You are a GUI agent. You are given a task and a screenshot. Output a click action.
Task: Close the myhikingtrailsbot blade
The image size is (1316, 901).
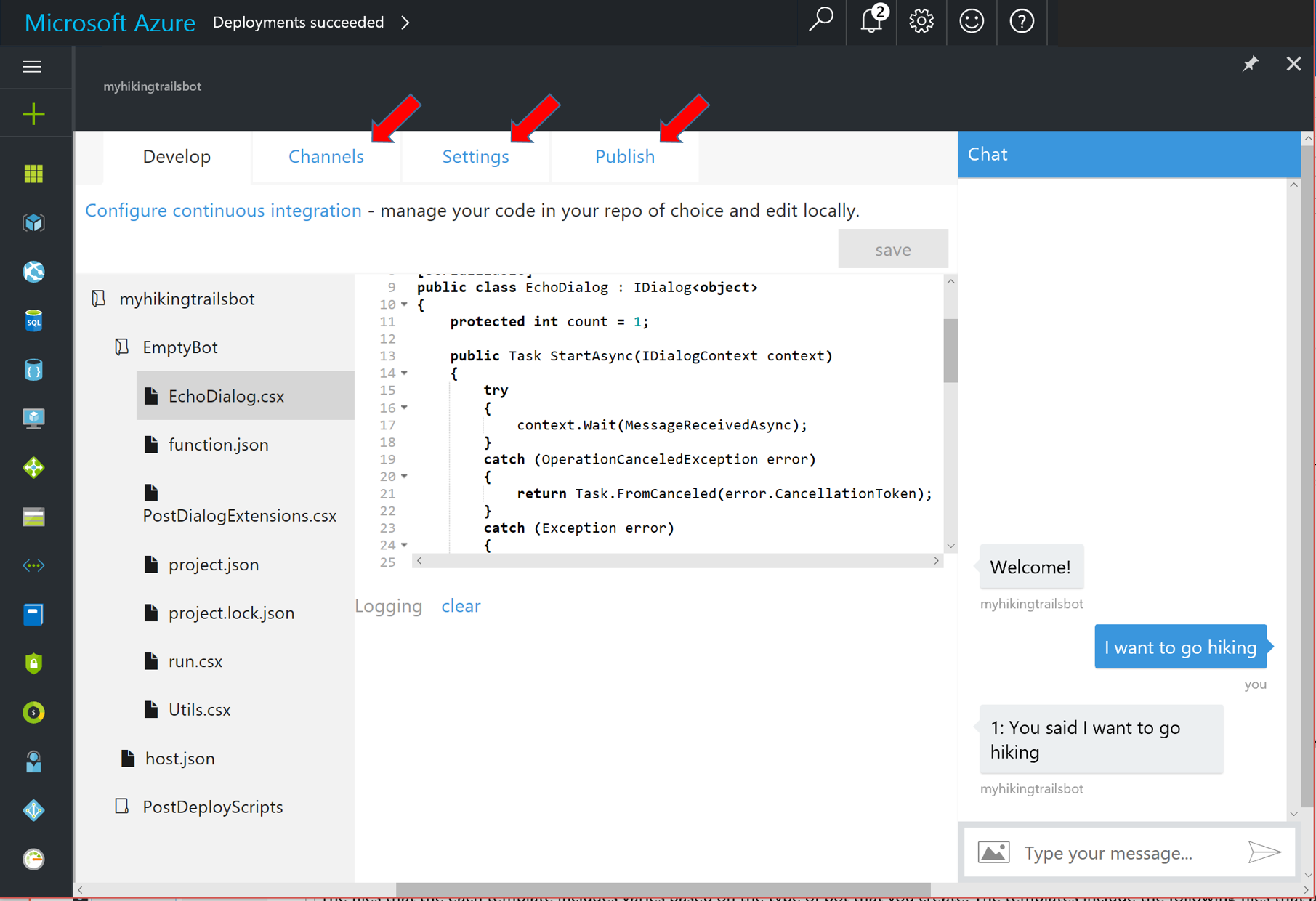tap(1293, 64)
